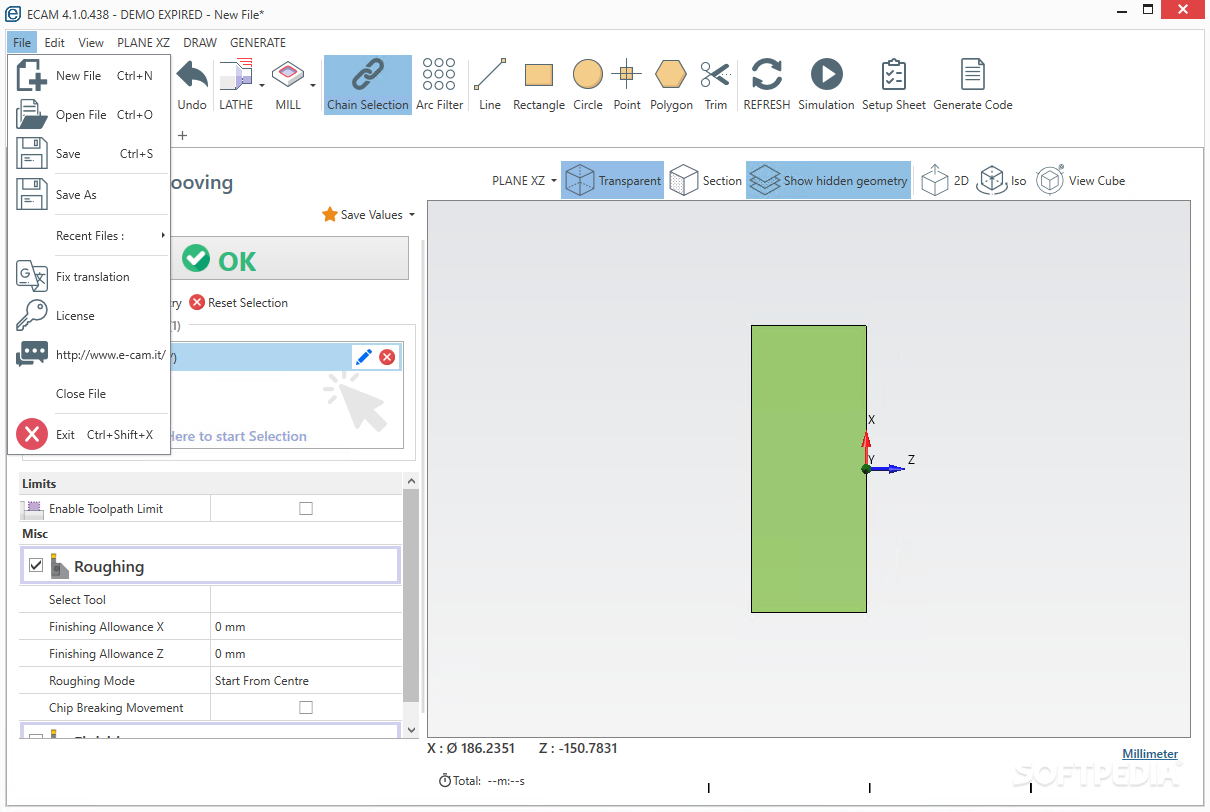1210x812 pixels.
Task: Open the PLANE XZ menu bar item
Action: click(x=144, y=43)
